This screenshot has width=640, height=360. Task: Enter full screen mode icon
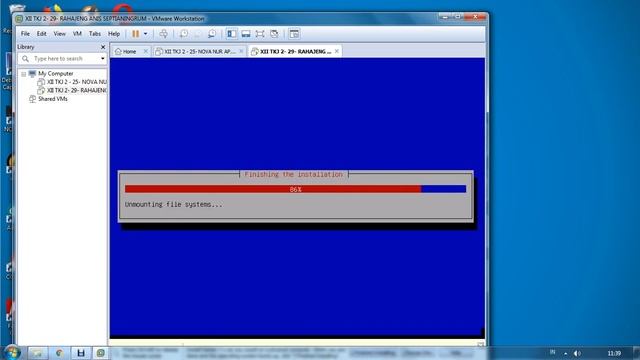pyautogui.click(x=260, y=34)
